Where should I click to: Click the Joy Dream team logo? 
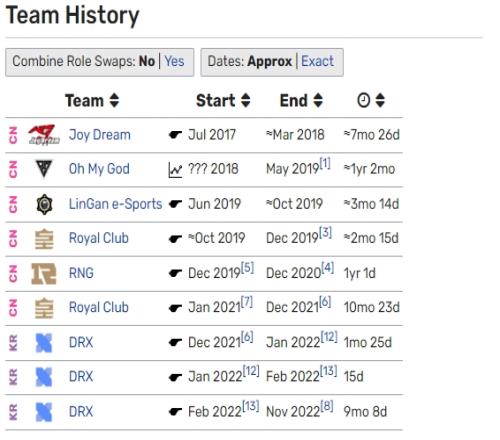coord(44,135)
